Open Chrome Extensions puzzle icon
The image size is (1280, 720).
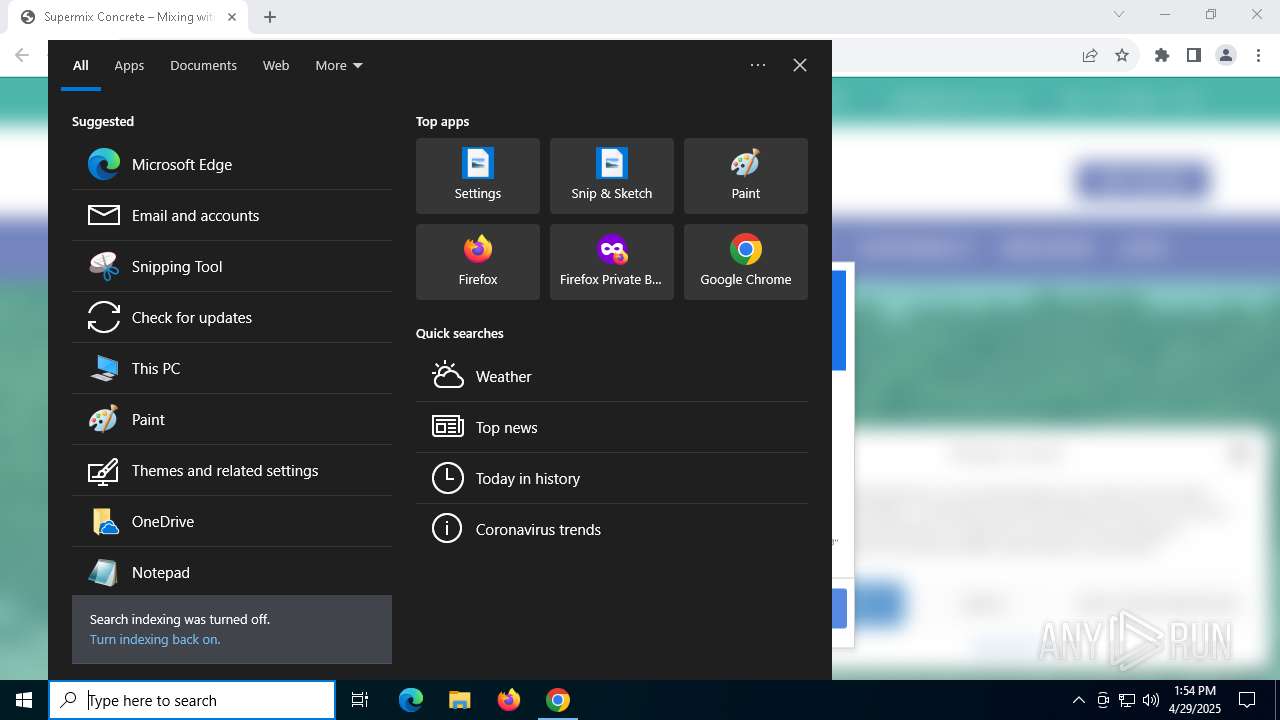[x=1162, y=56]
